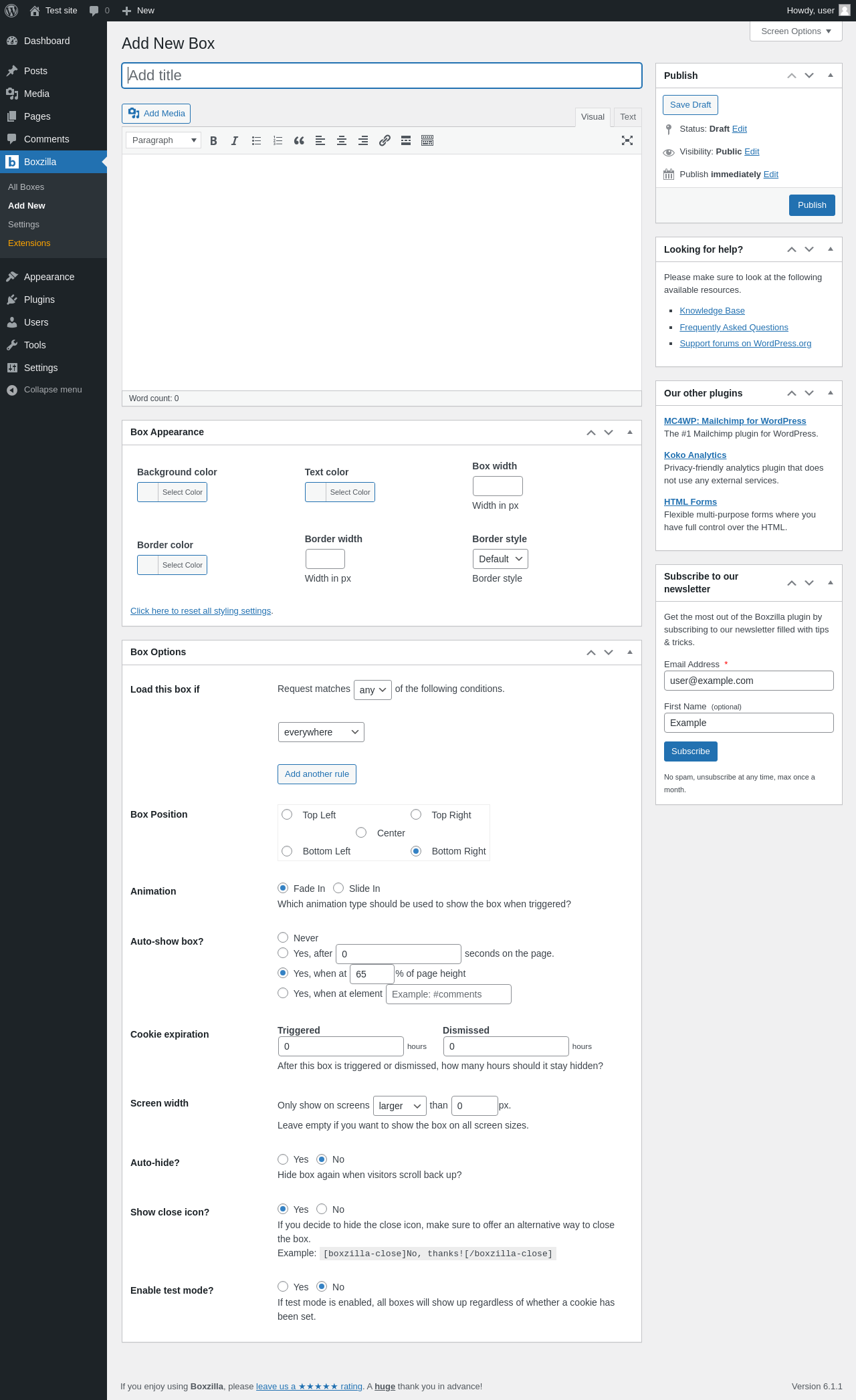The width and height of the screenshot is (856, 1400).
Task: Click the Bold formatting icon
Action: coord(213,140)
